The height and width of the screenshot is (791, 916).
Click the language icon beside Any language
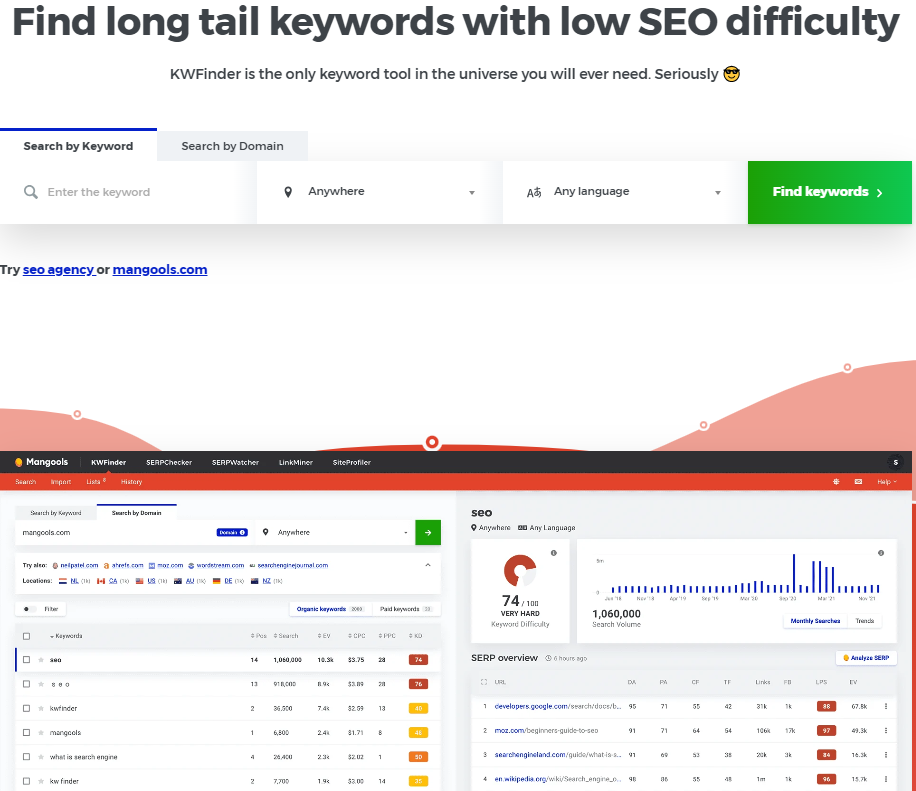click(534, 192)
